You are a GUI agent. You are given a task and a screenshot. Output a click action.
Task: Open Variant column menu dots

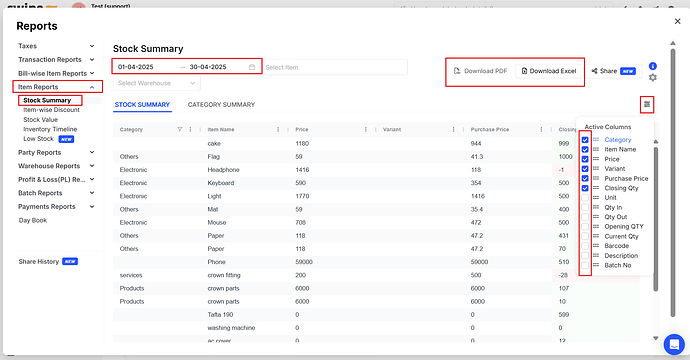453,129
